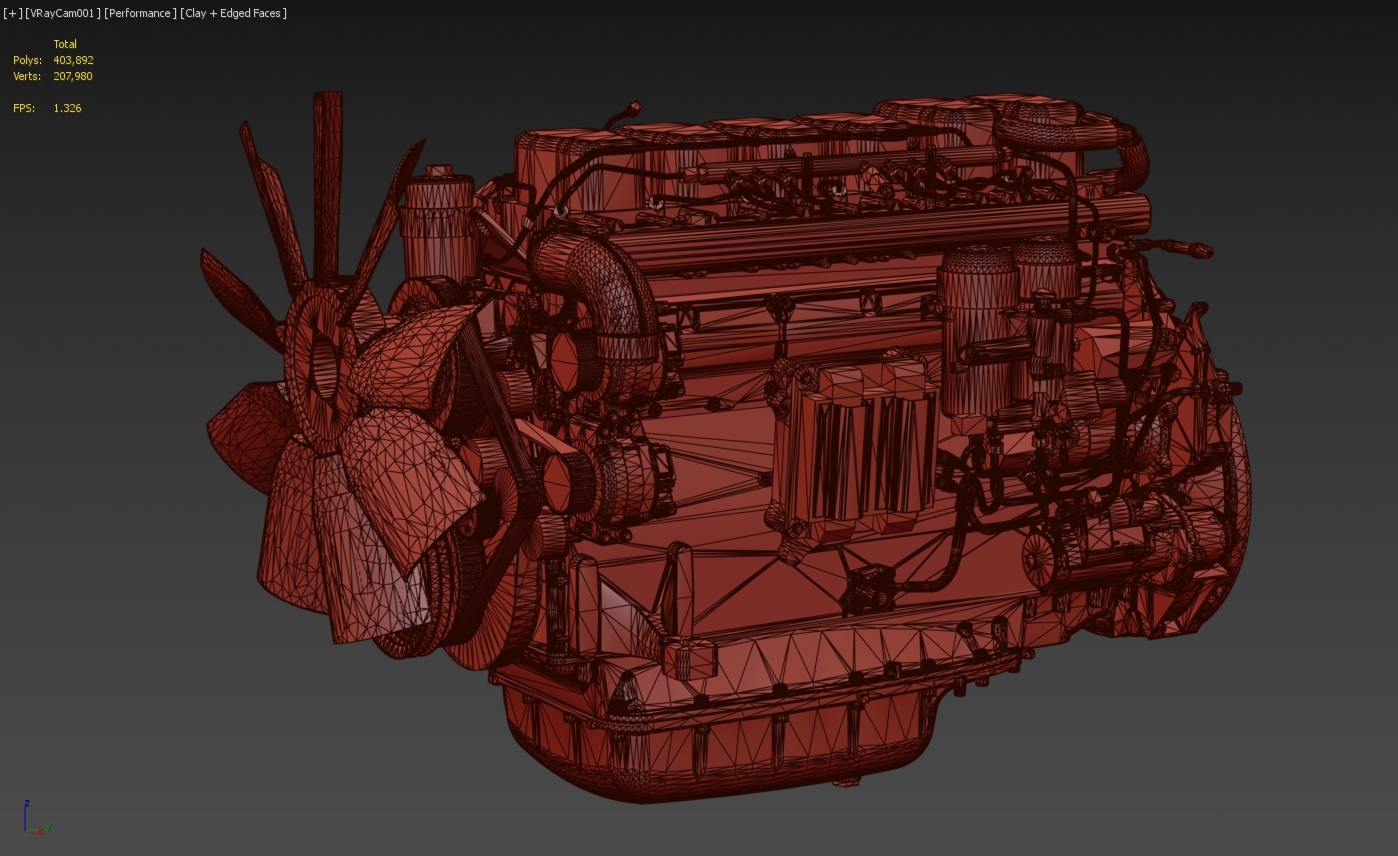Open the Performance per-view preference menu
1398x856 pixels.
(140, 13)
